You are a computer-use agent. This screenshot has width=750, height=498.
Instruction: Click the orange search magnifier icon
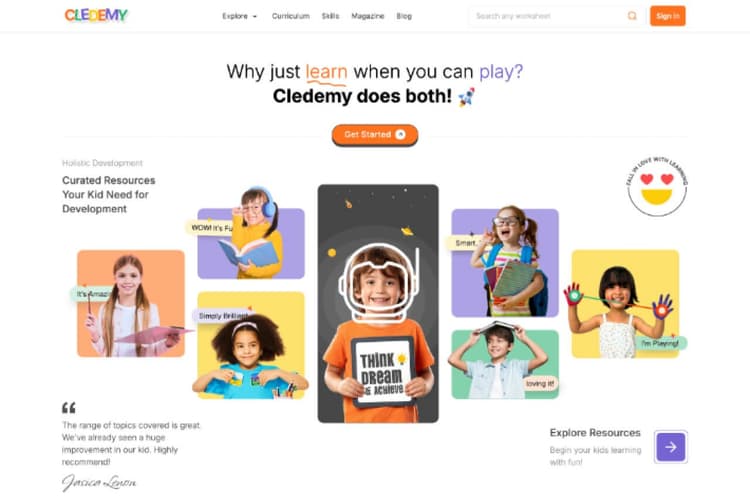click(632, 16)
